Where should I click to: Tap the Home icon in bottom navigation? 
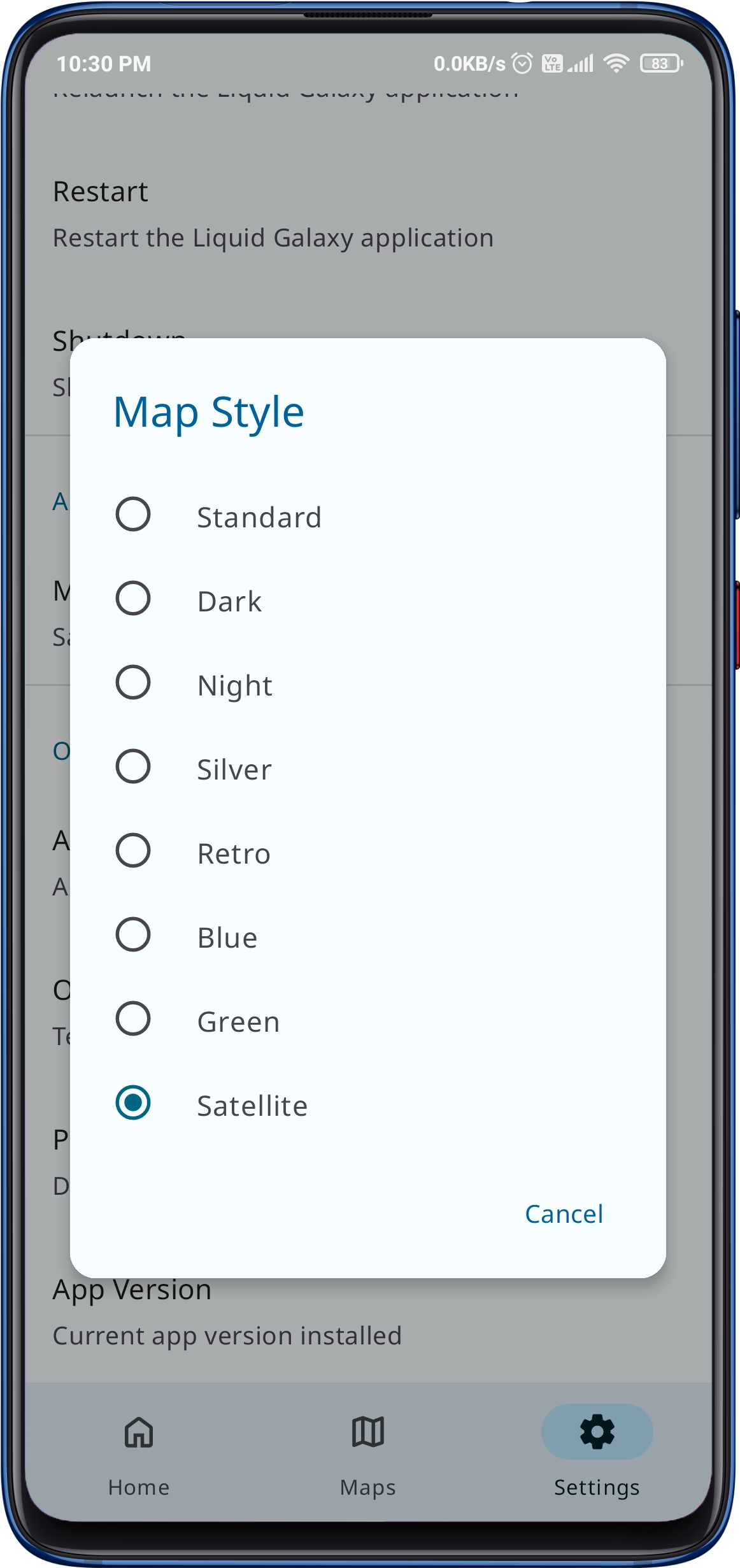pyautogui.click(x=139, y=1433)
